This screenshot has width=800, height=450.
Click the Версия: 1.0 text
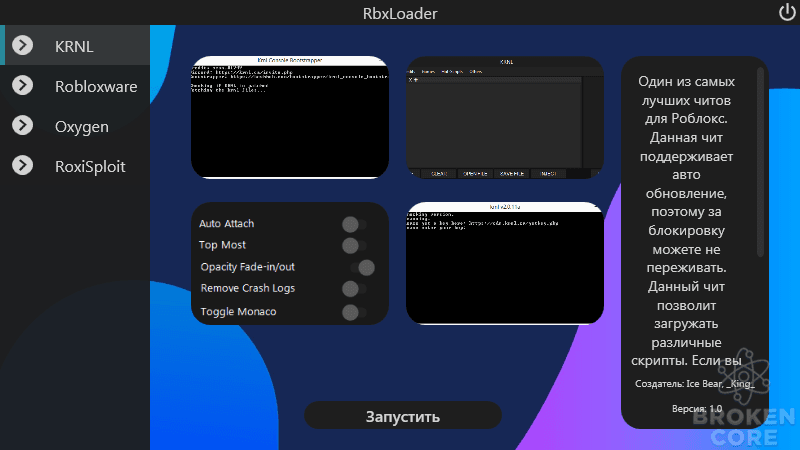697,409
